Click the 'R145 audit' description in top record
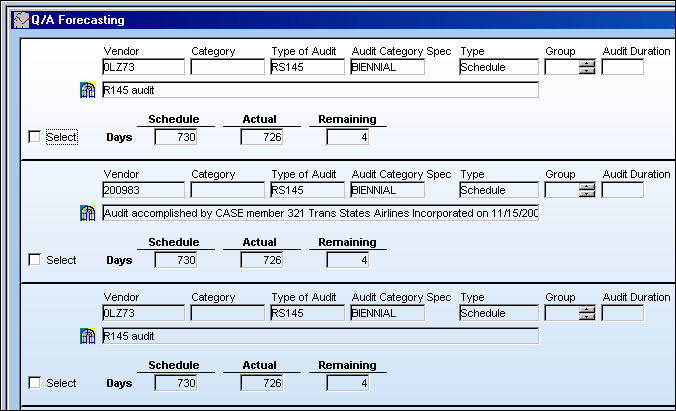676x411 pixels. coord(321,90)
